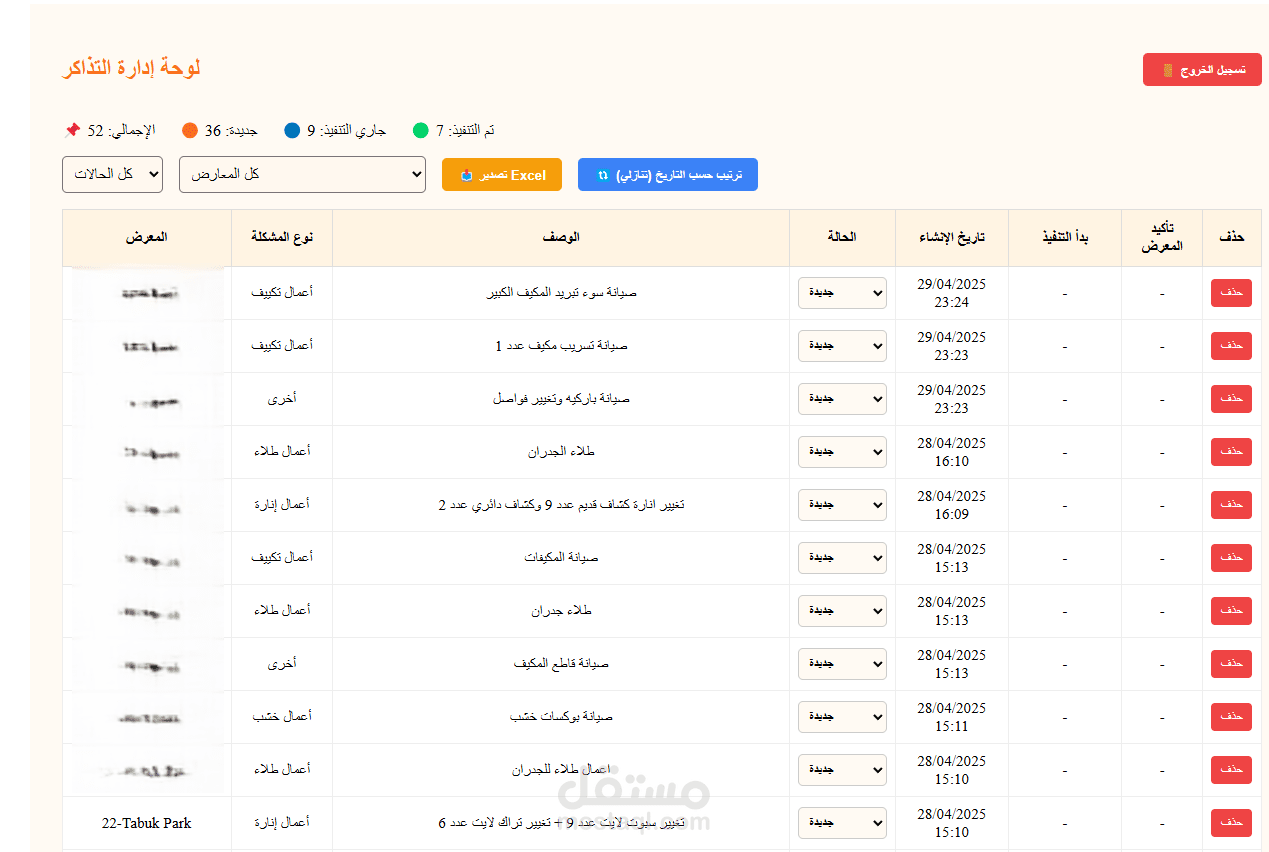Viewport: 1269px width, 852px height.
Task: Delete the اعمال طلاء للجدران ticket
Action: (x=1231, y=770)
